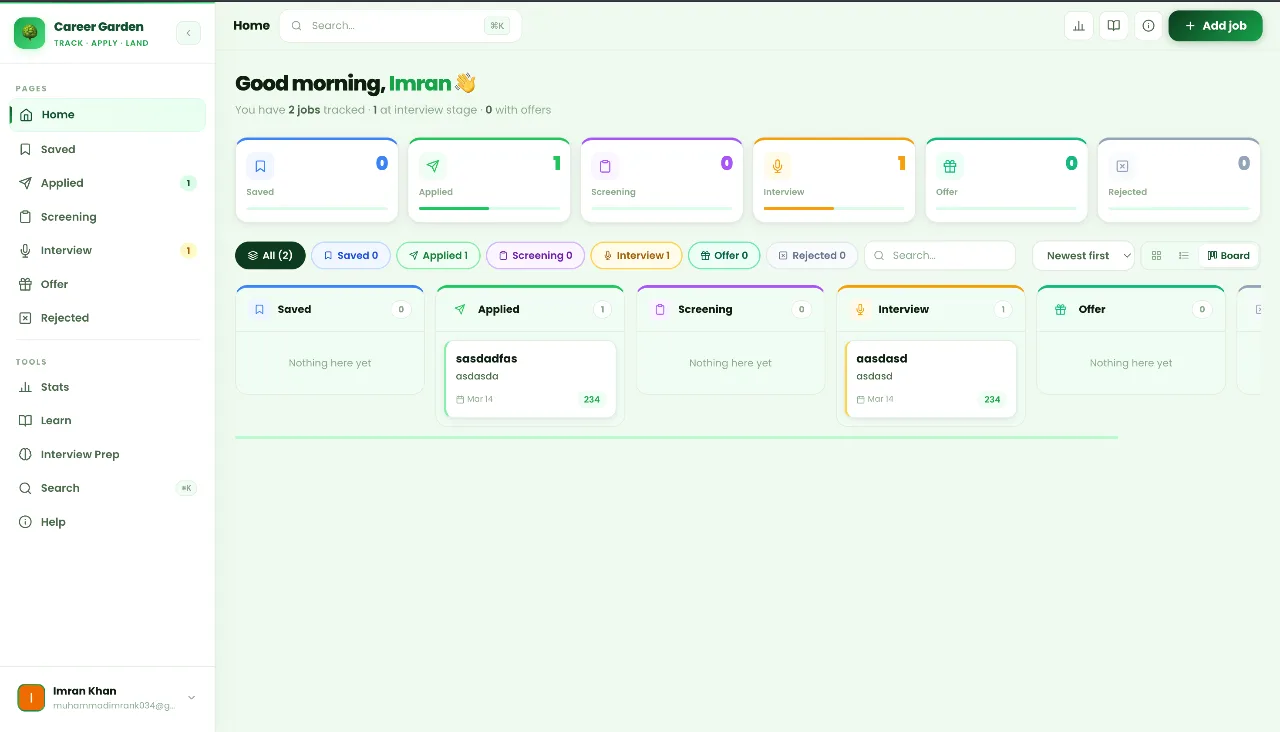Click the Rejected summary card x icon

(1122, 166)
